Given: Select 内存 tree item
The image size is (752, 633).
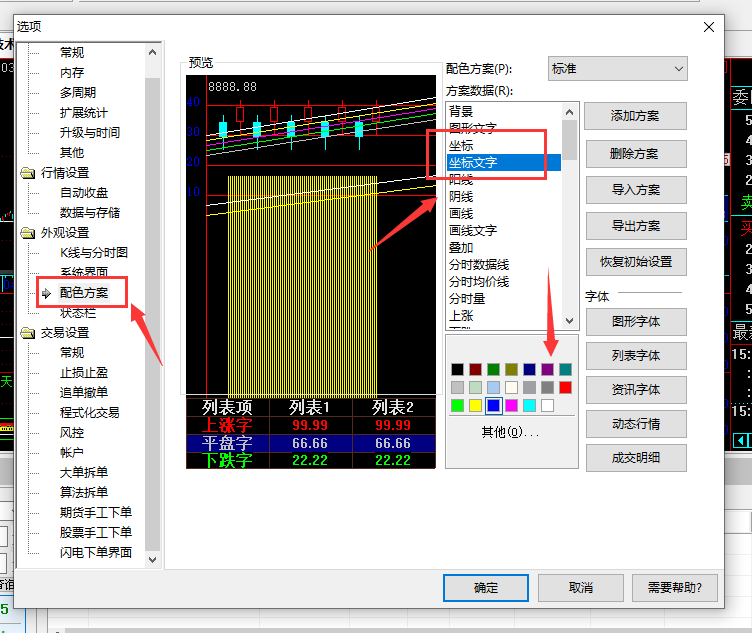Looking at the screenshot, I should click(x=72, y=72).
